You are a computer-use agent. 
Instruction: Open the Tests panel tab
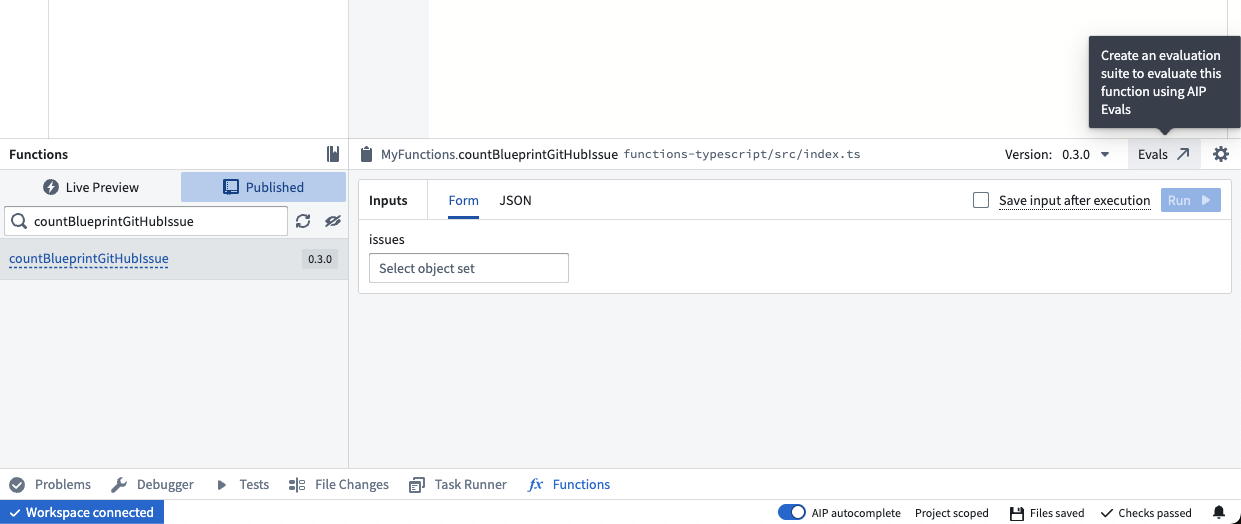point(242,484)
